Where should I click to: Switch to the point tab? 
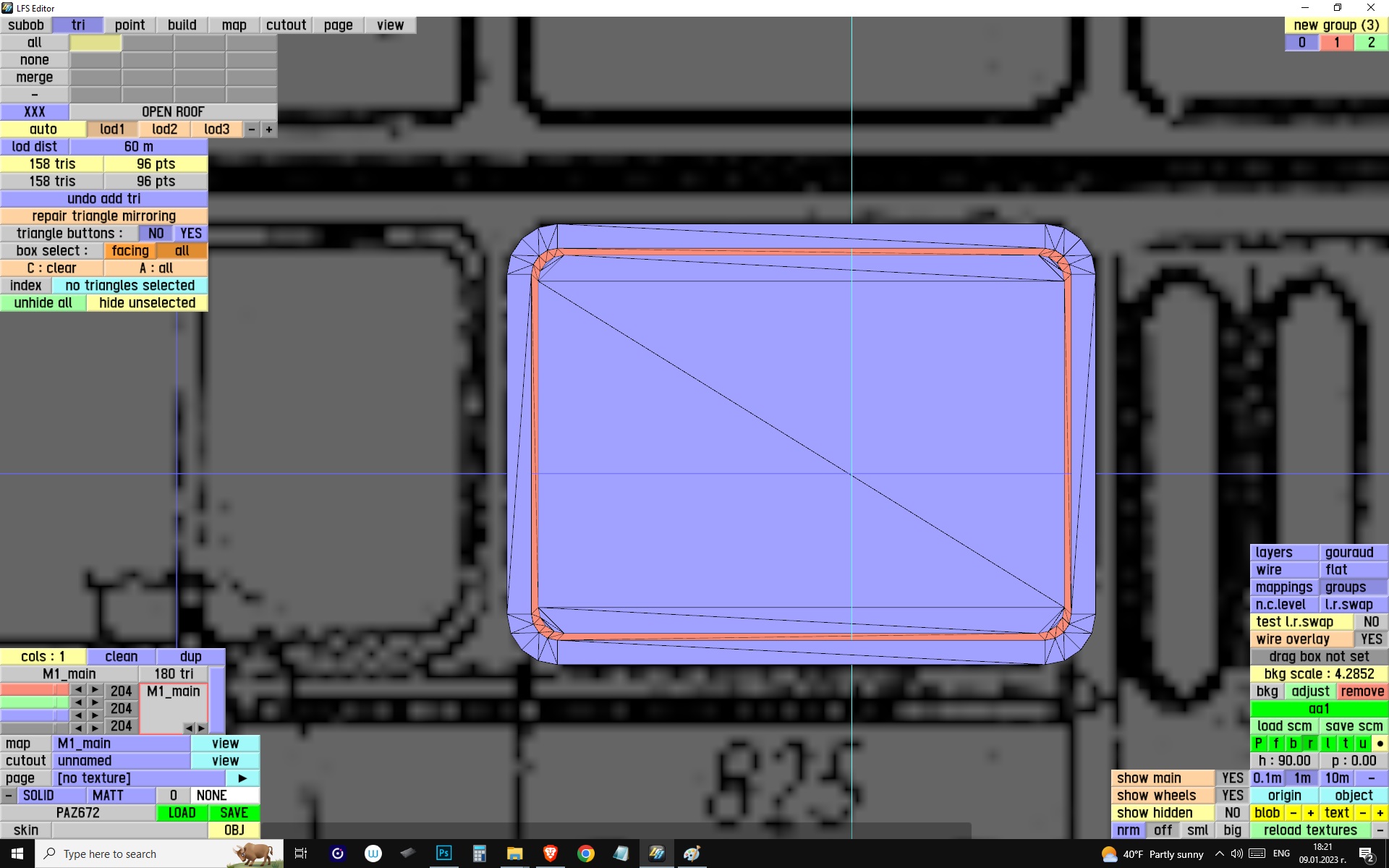pos(129,25)
